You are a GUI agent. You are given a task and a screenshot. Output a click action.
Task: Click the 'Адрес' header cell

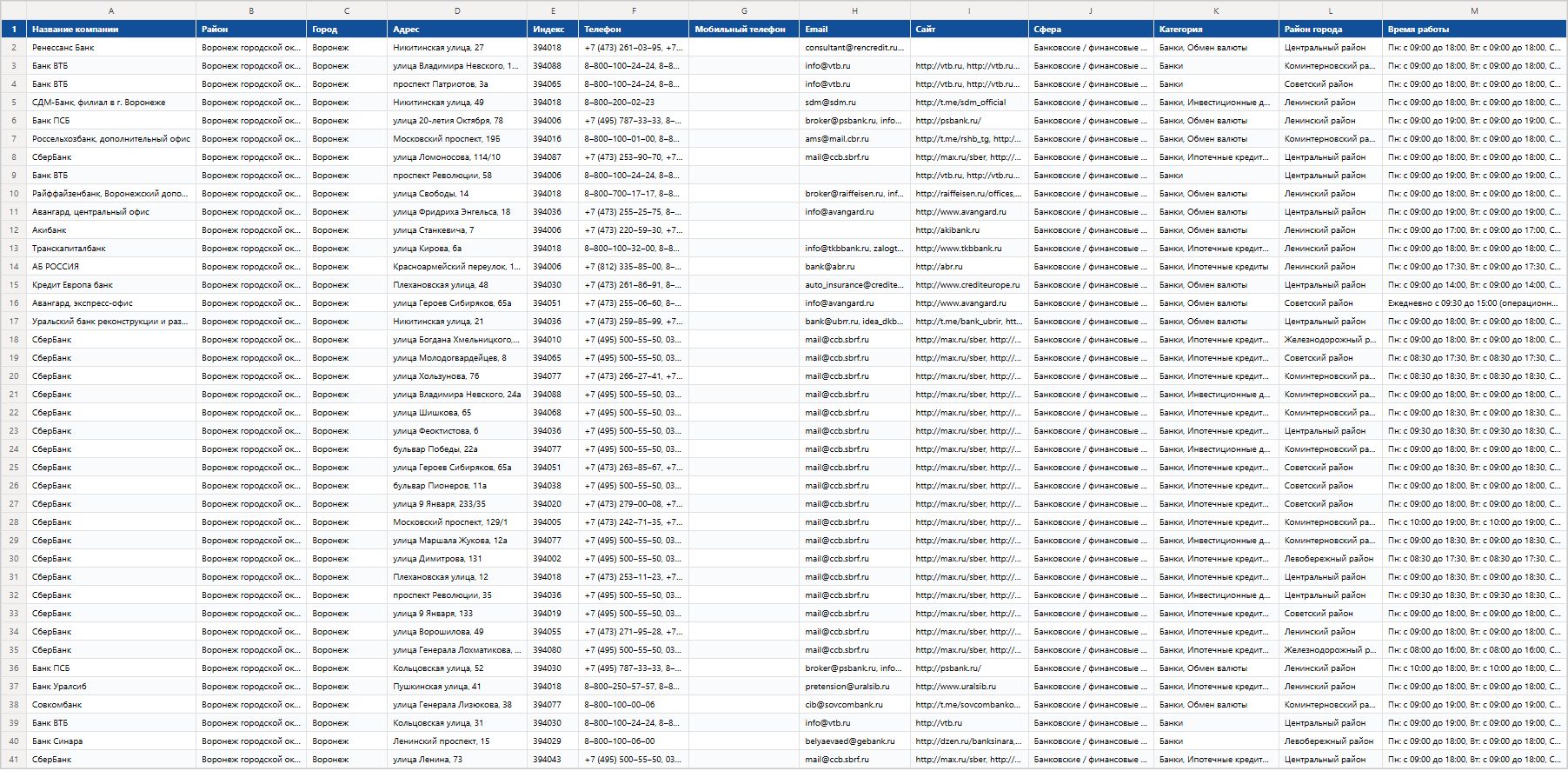click(457, 29)
